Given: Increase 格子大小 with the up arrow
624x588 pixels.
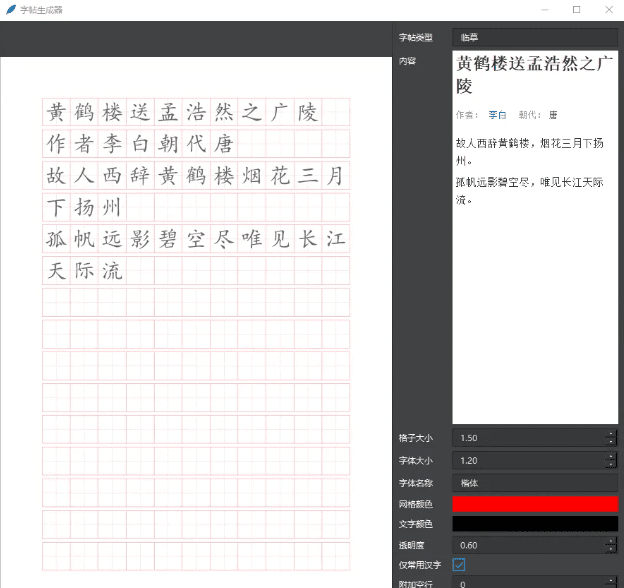Looking at the screenshot, I should tap(611, 433).
